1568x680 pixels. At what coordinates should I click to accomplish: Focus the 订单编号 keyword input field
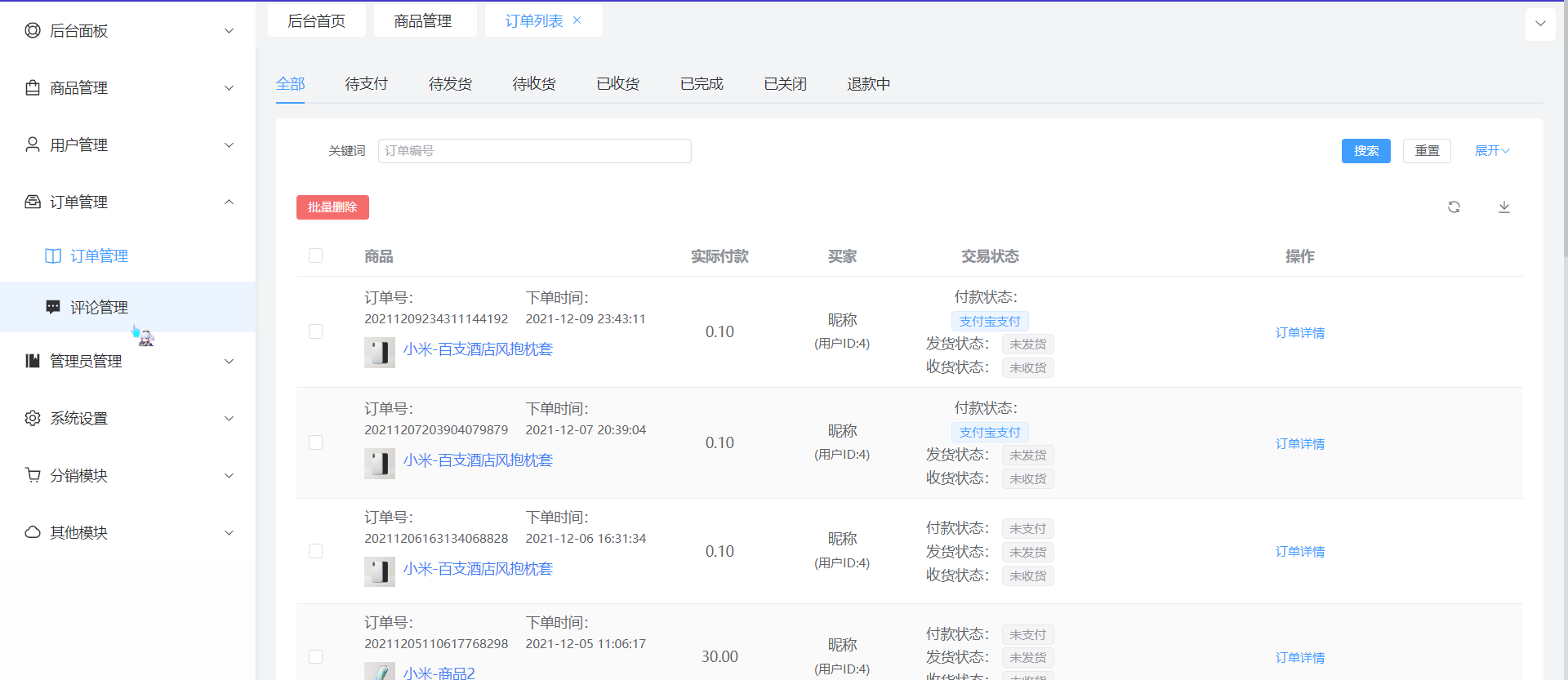pyautogui.click(x=535, y=151)
